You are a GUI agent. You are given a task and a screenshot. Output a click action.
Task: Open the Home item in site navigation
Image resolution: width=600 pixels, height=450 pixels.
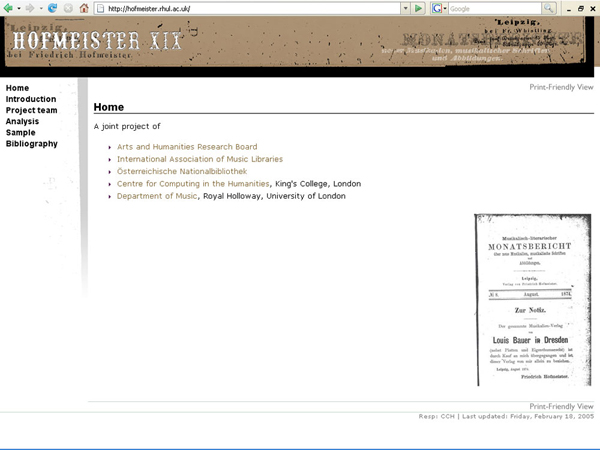click(17, 88)
